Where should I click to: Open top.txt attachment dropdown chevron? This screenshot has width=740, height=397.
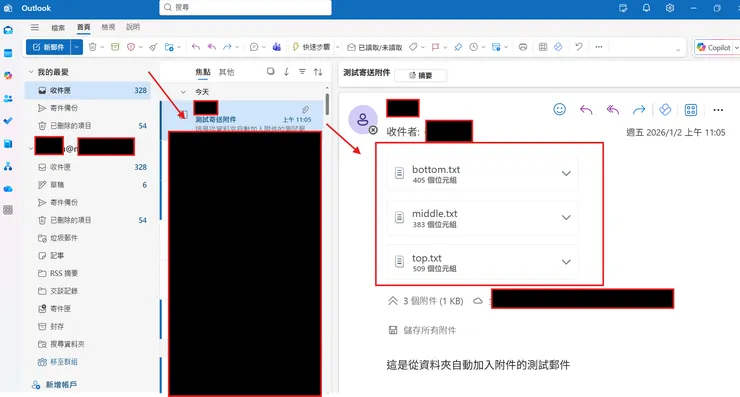point(566,262)
